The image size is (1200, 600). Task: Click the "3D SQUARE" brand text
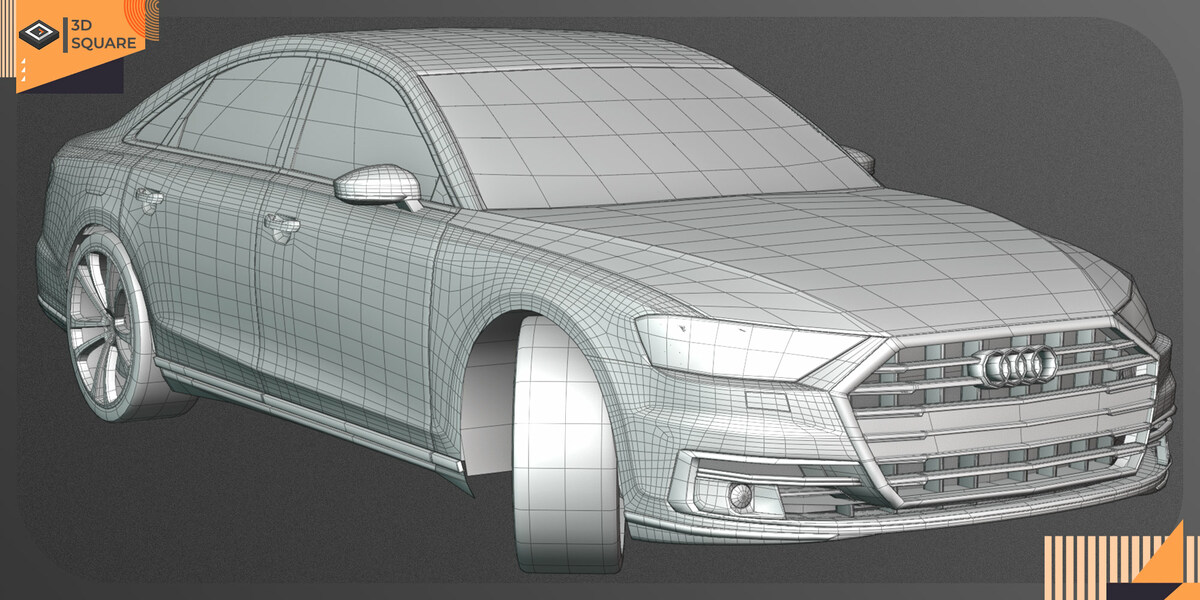point(104,34)
